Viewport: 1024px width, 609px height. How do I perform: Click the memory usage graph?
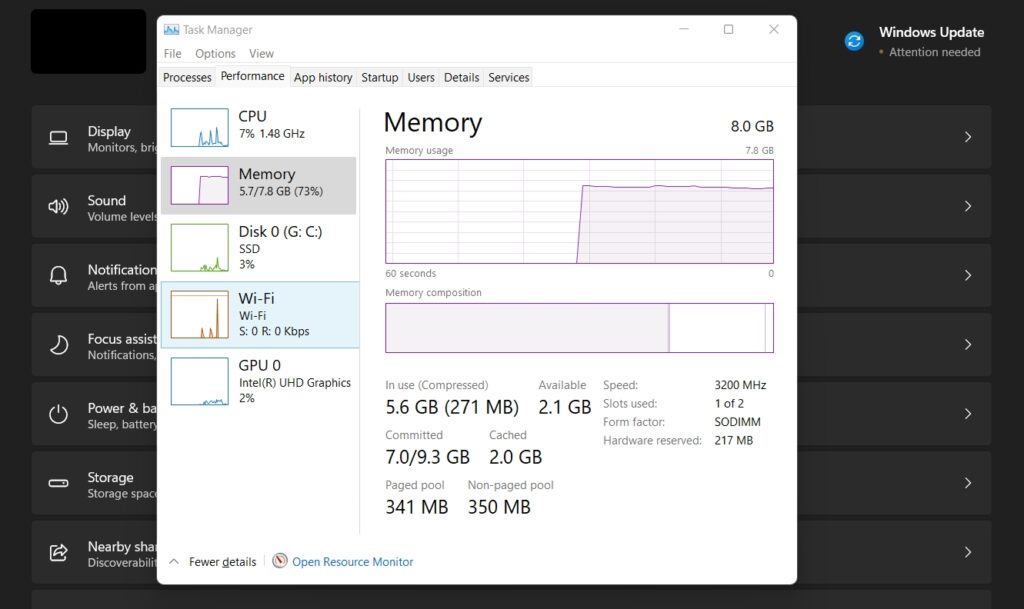579,213
